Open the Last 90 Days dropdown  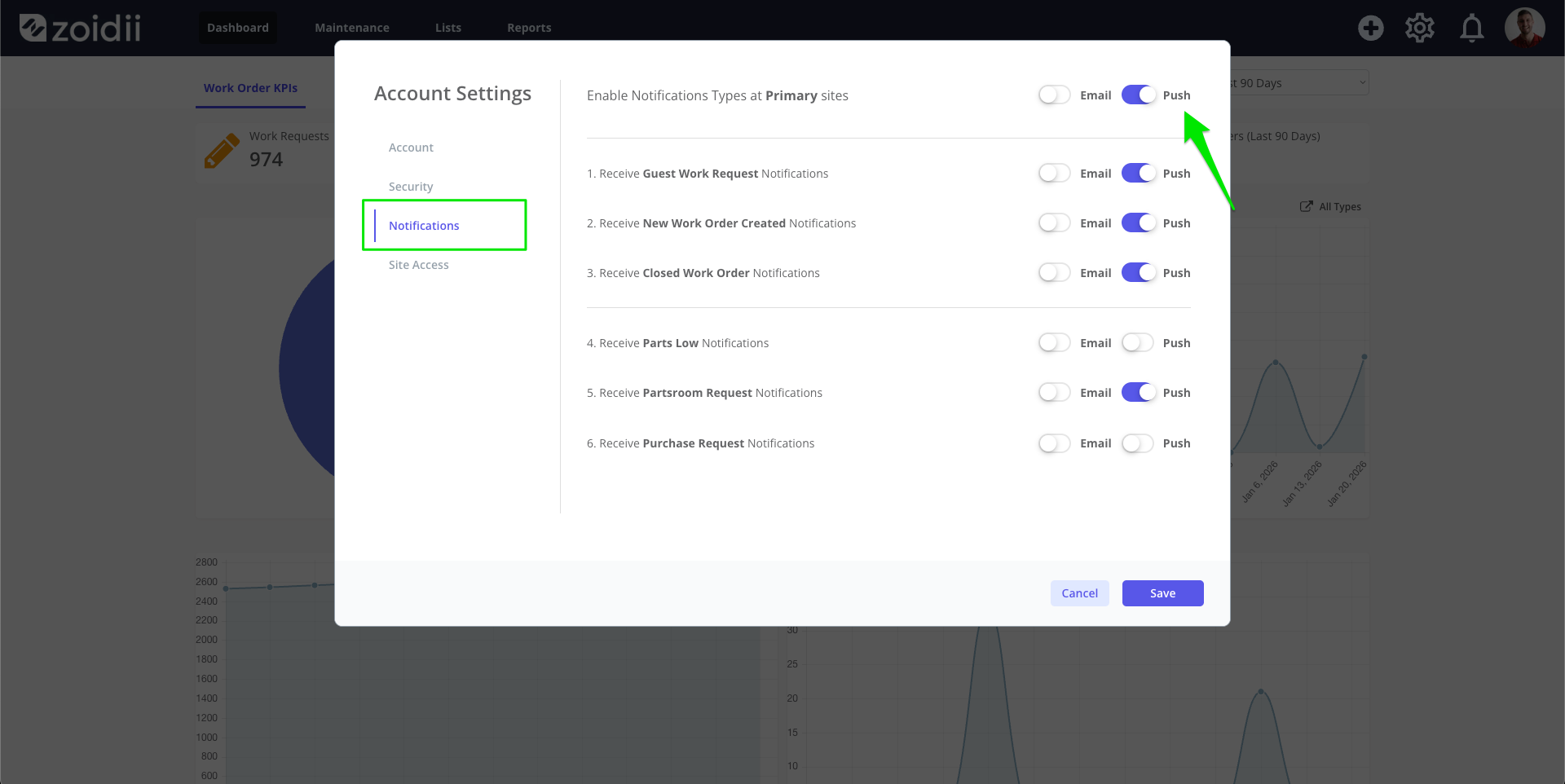pos(1299,82)
